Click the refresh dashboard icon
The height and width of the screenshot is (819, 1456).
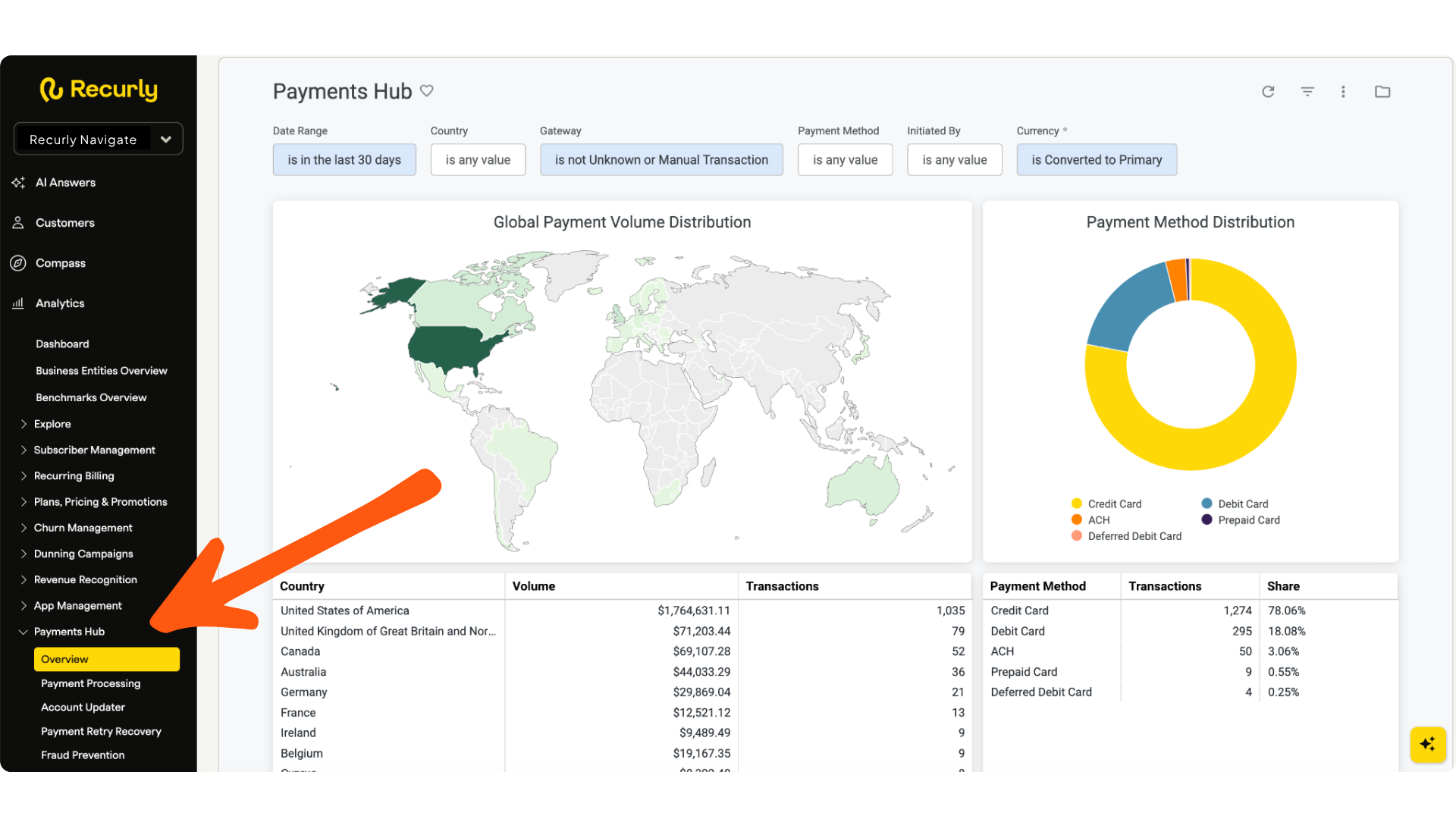(1268, 92)
